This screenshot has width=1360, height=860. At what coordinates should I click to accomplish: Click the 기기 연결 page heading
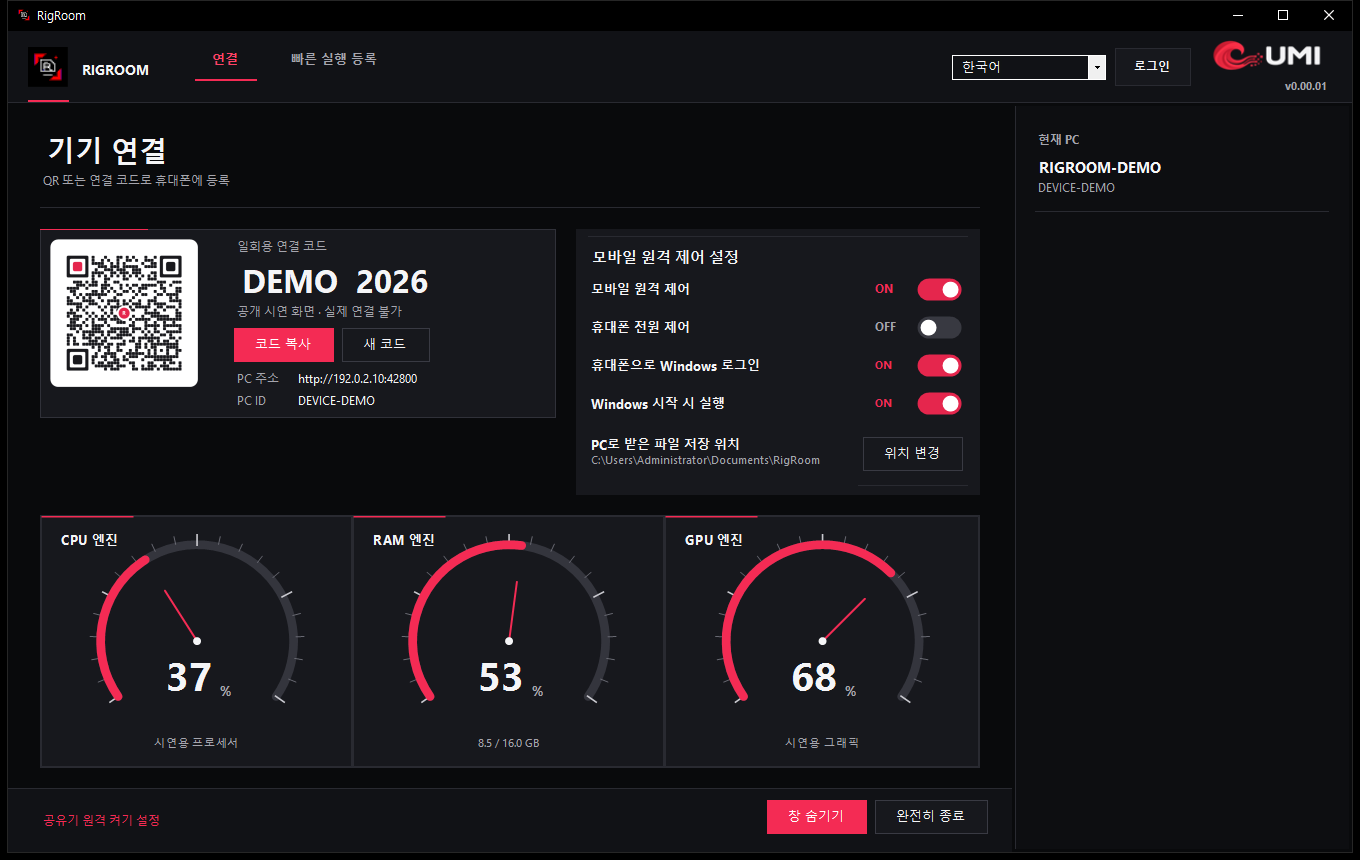[107, 150]
